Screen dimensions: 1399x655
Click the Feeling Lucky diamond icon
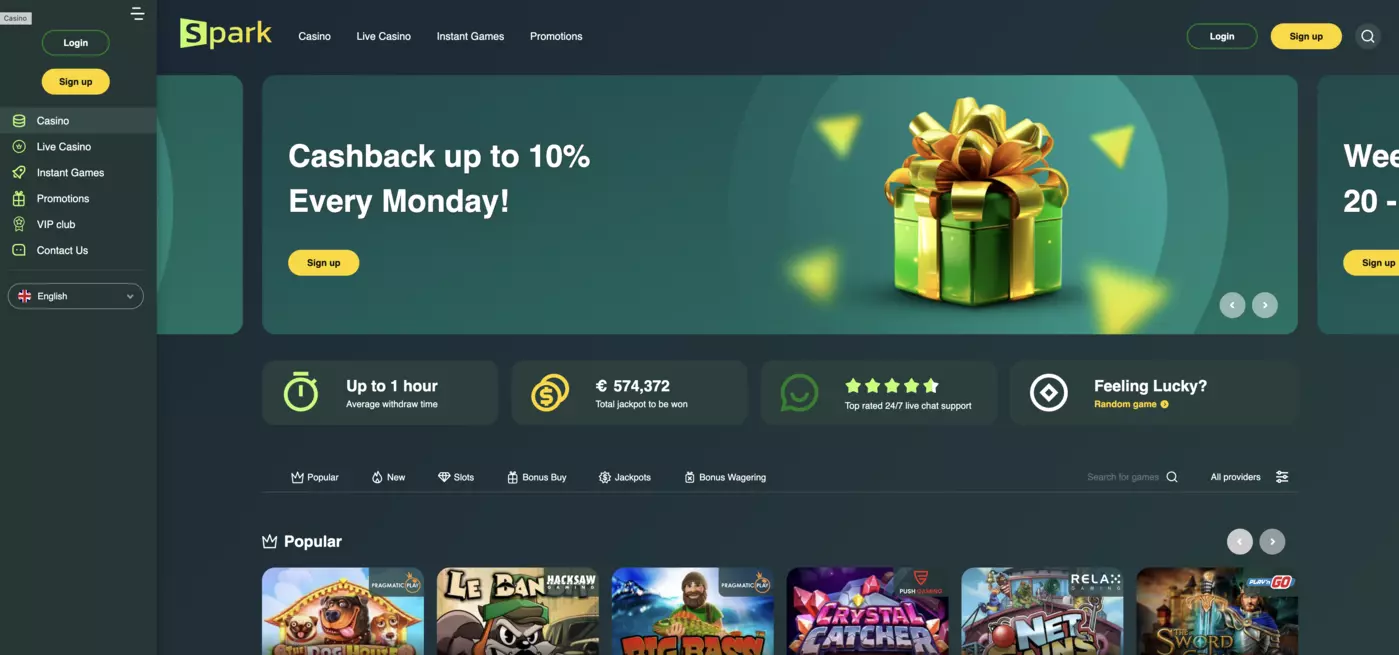tap(1049, 393)
